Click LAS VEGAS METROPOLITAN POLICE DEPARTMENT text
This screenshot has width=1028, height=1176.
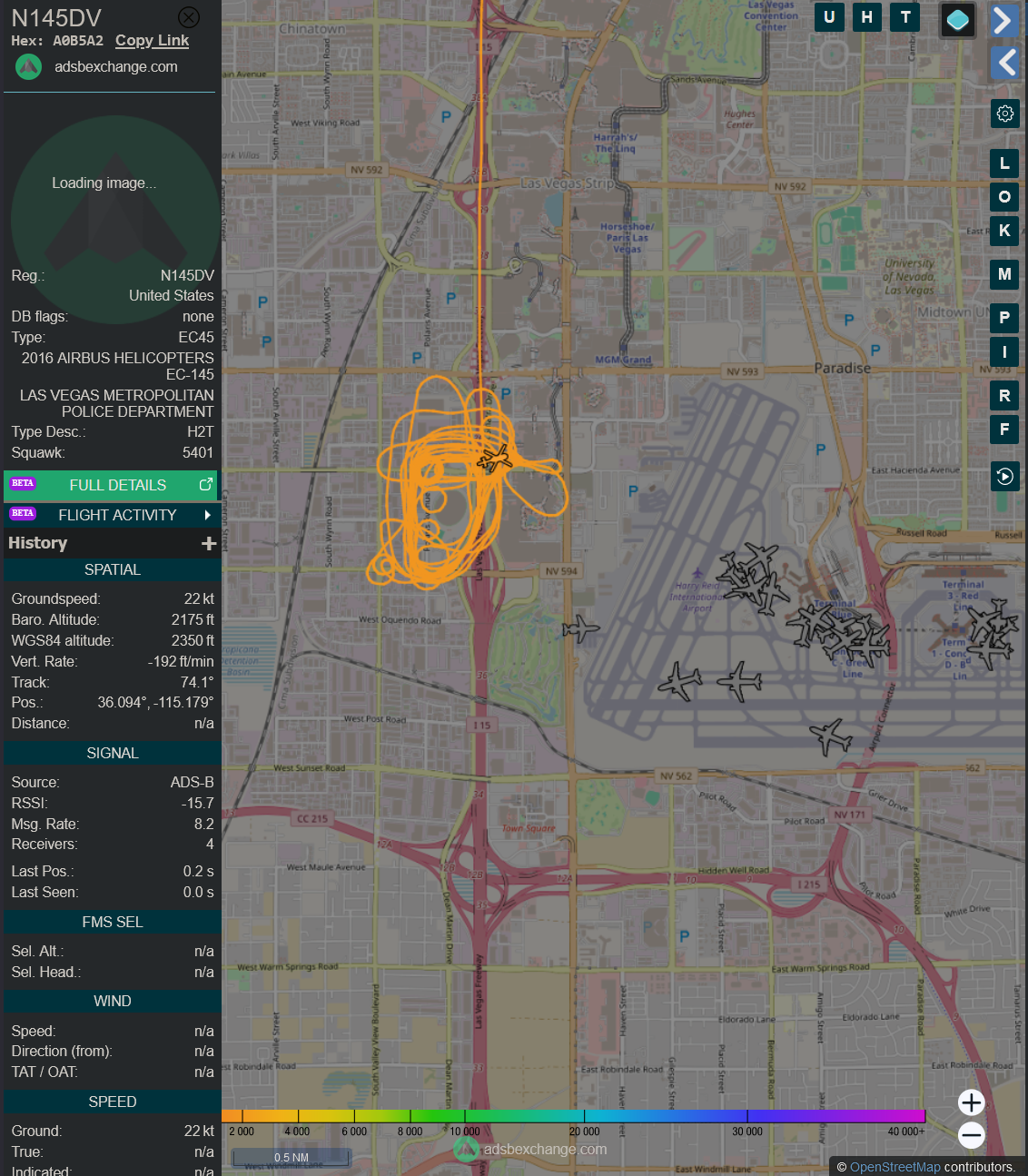(117, 403)
